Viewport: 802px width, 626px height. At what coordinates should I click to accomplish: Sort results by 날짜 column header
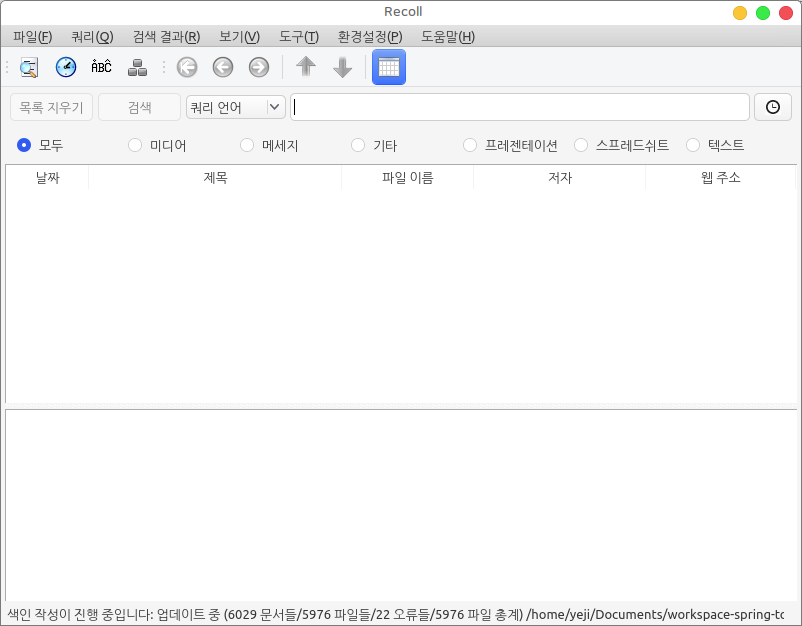[x=47, y=177]
